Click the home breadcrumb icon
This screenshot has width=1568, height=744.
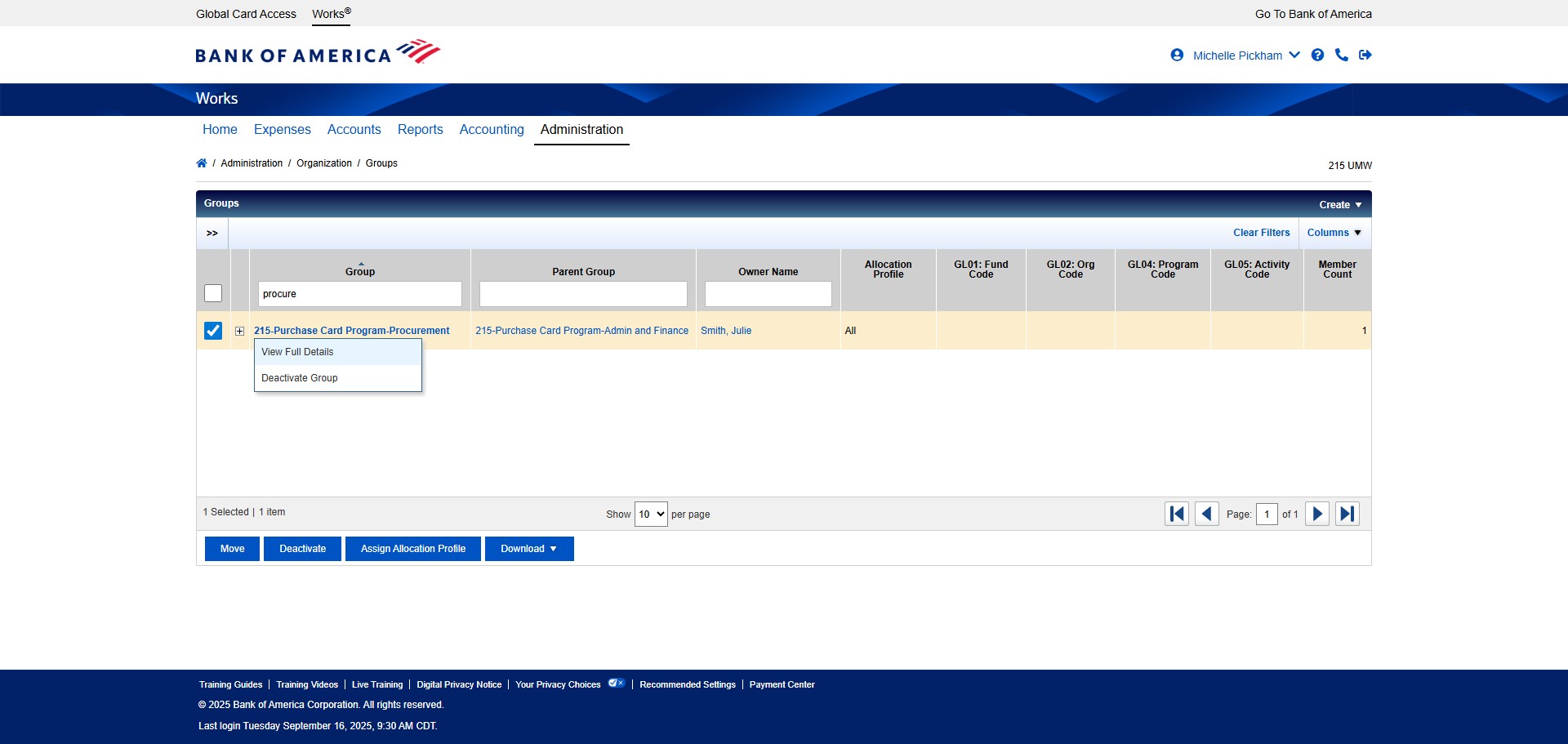pos(201,163)
